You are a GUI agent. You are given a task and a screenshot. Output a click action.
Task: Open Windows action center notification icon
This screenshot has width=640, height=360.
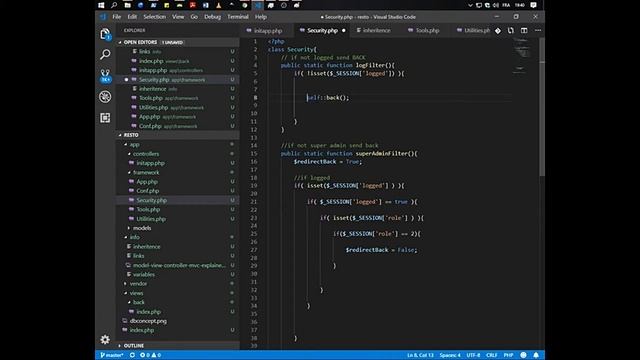click(533, 5)
